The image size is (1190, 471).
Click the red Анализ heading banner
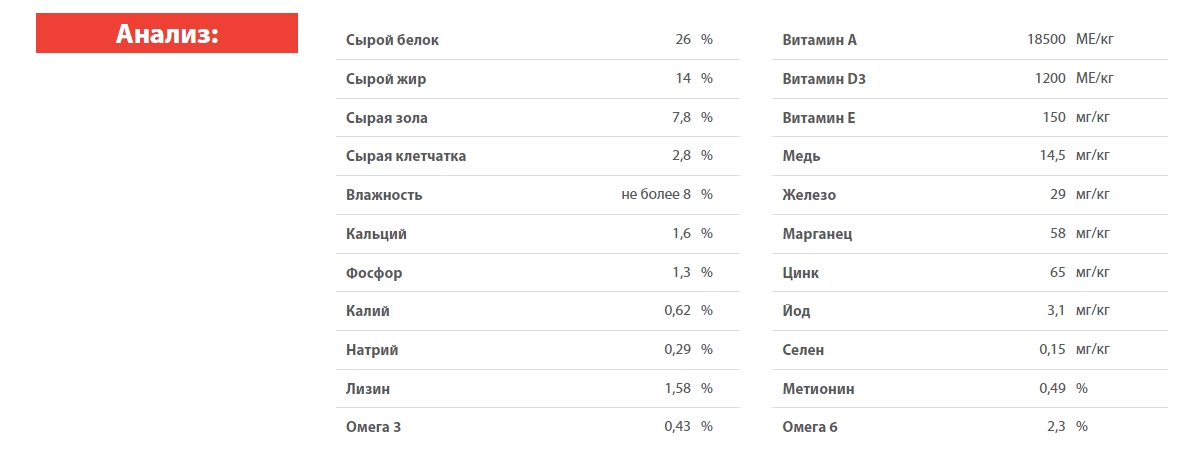tap(167, 33)
